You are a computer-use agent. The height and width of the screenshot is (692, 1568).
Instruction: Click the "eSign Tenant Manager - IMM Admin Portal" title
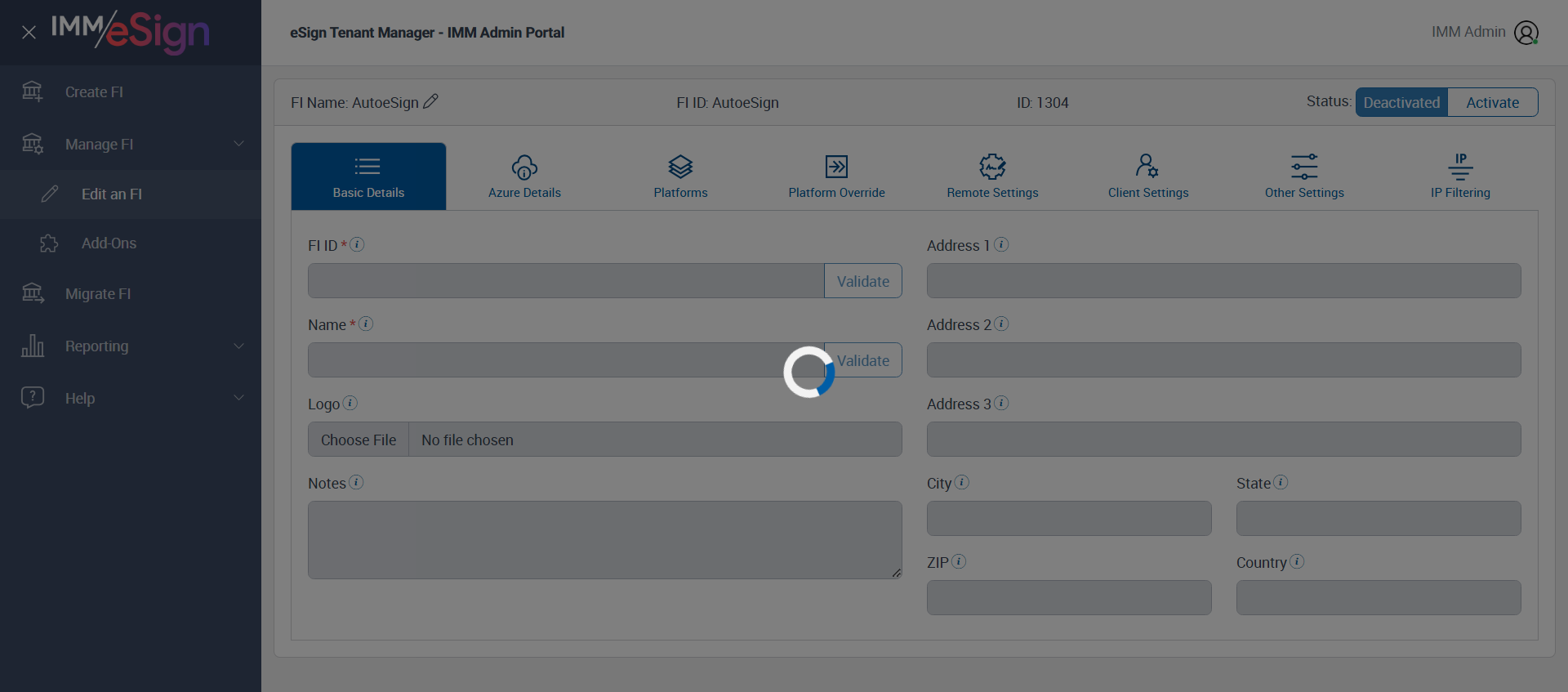point(427,33)
